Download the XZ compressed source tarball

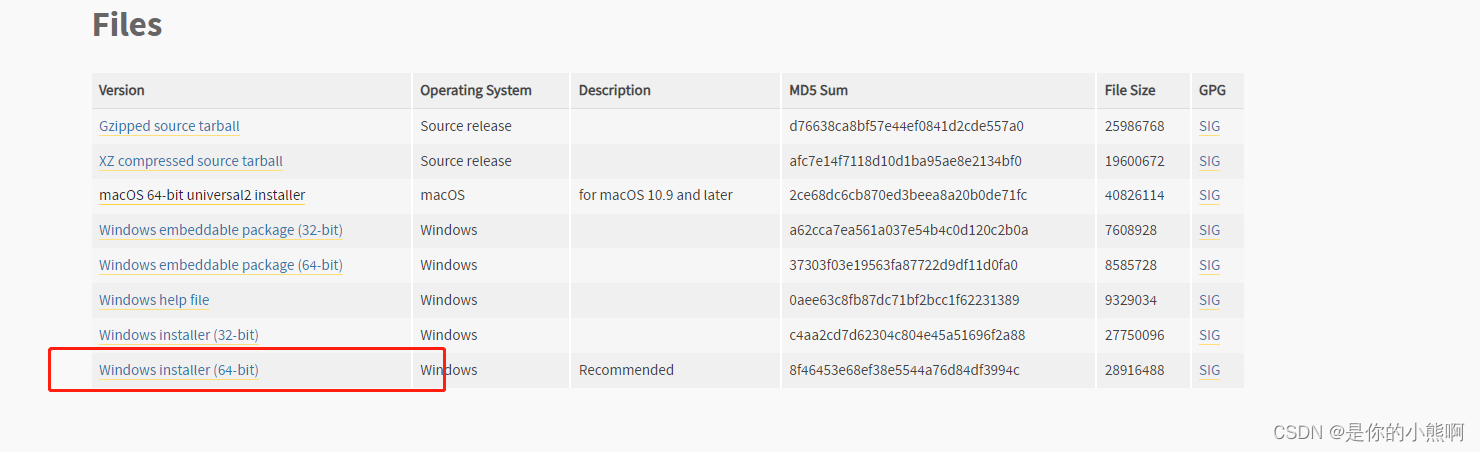(191, 161)
